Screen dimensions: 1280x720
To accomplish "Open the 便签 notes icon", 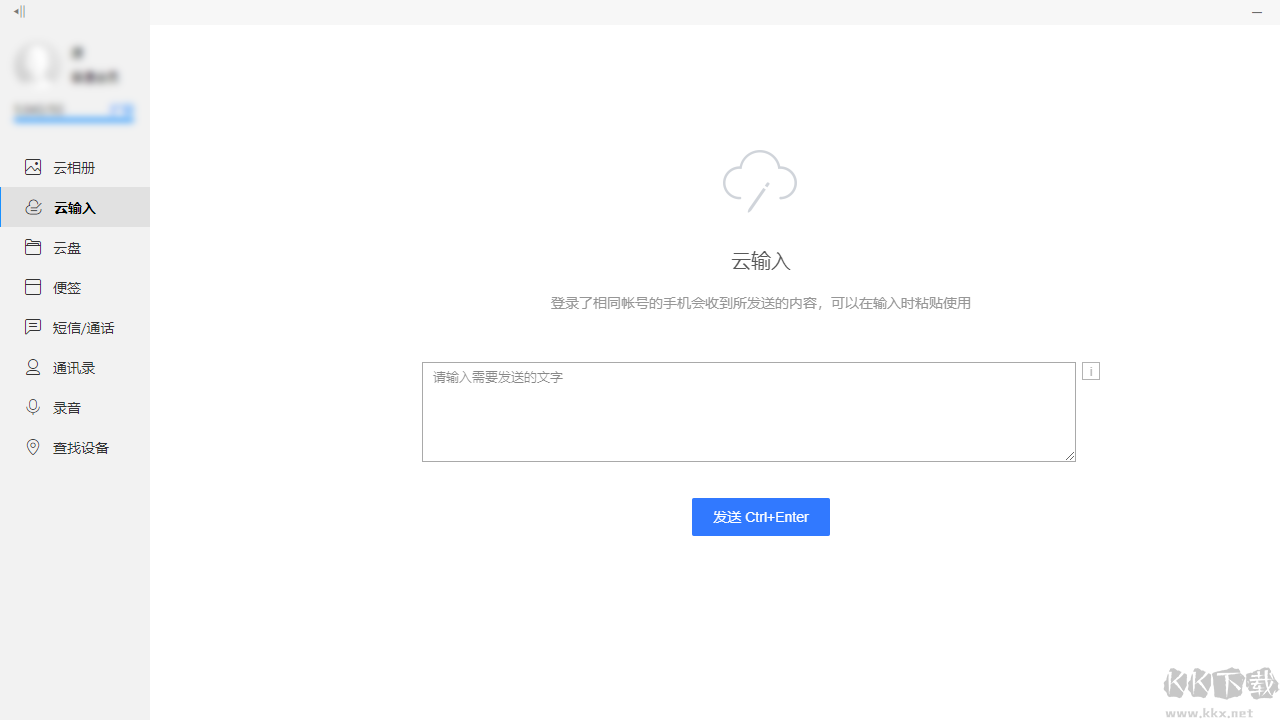I will click(x=33, y=287).
